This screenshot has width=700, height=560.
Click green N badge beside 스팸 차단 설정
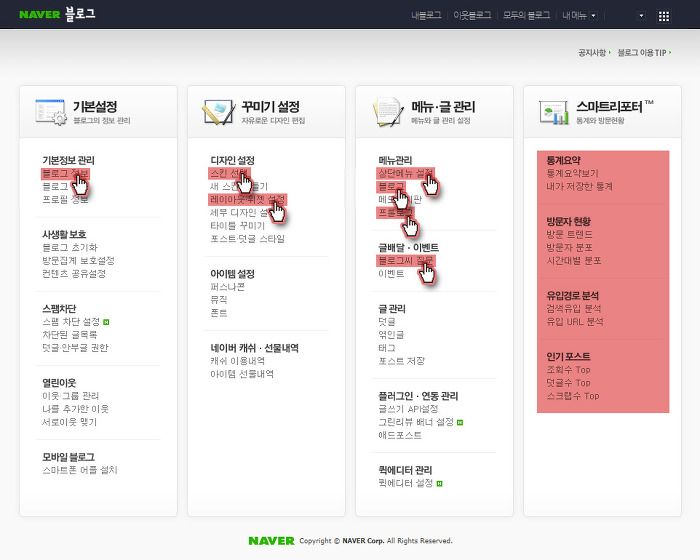coord(106,322)
